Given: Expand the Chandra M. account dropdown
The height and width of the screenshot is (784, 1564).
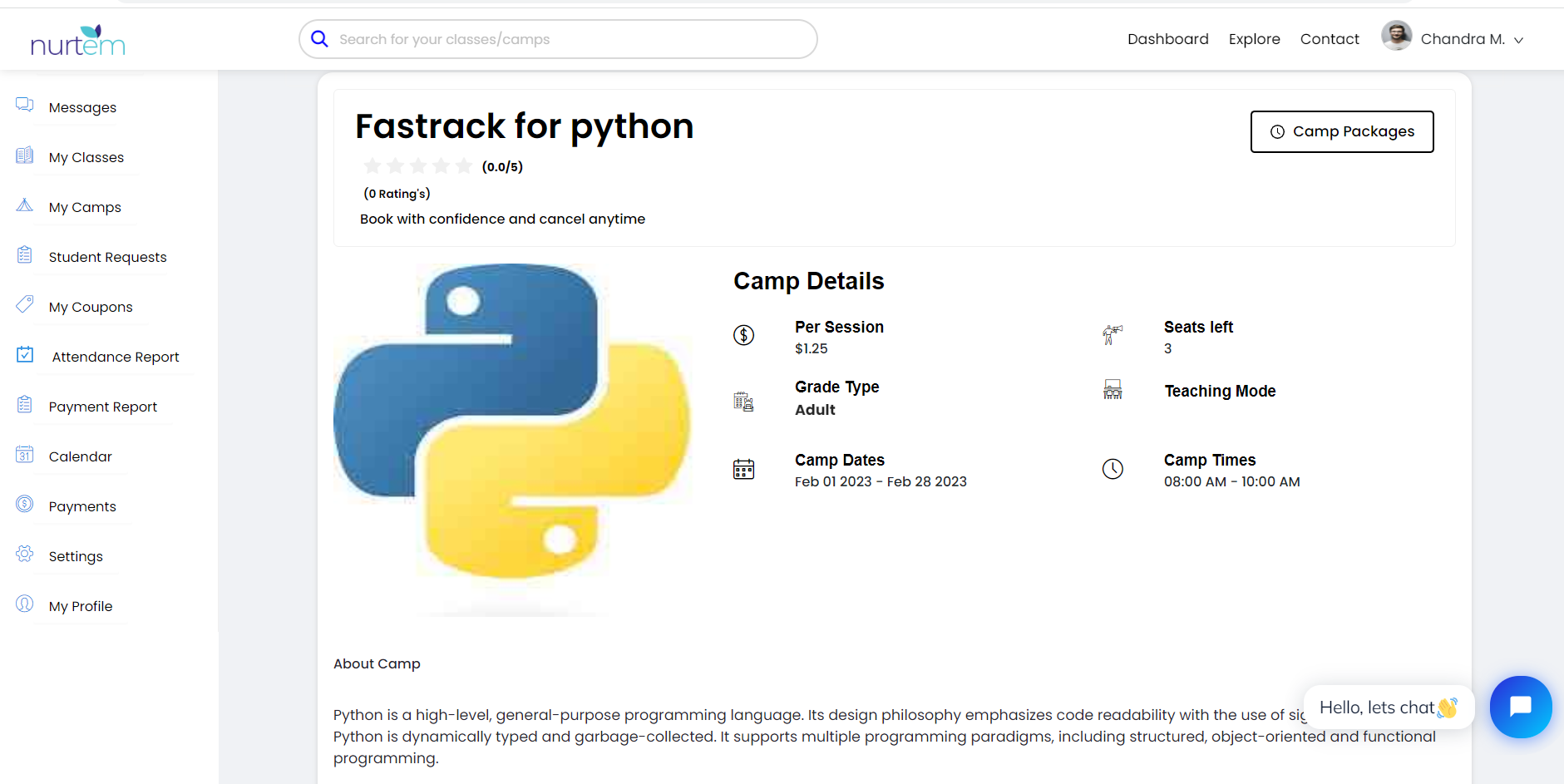Looking at the screenshot, I should click(1518, 40).
